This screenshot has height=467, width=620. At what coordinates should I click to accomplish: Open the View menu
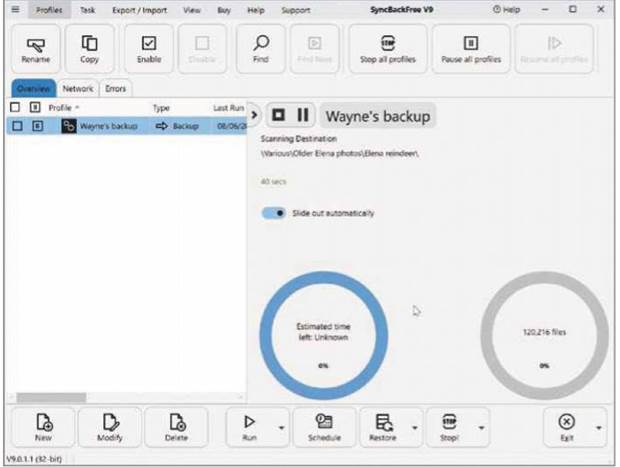(191, 10)
